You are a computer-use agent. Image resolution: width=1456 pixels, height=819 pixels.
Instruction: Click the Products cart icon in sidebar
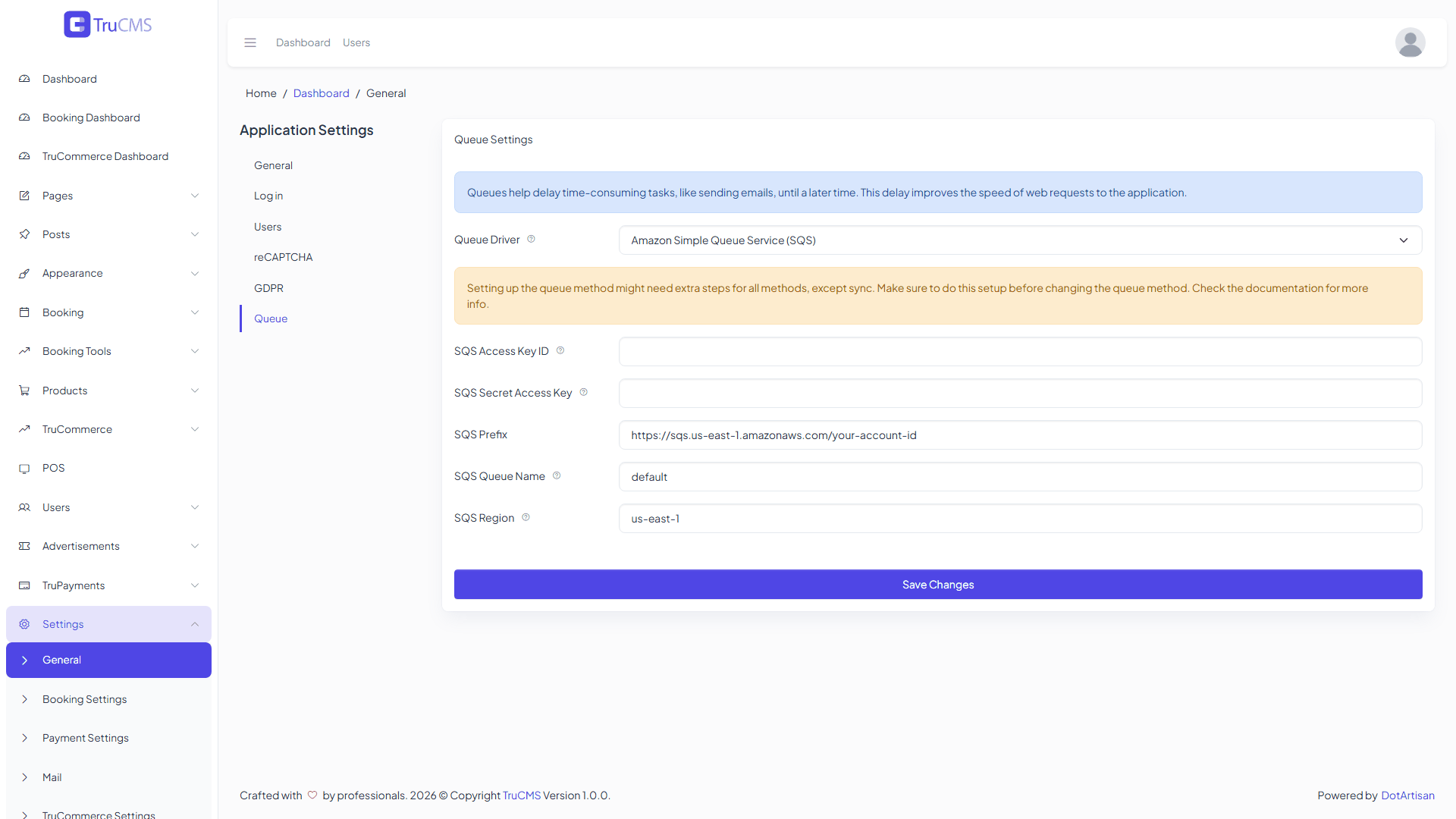pos(24,391)
